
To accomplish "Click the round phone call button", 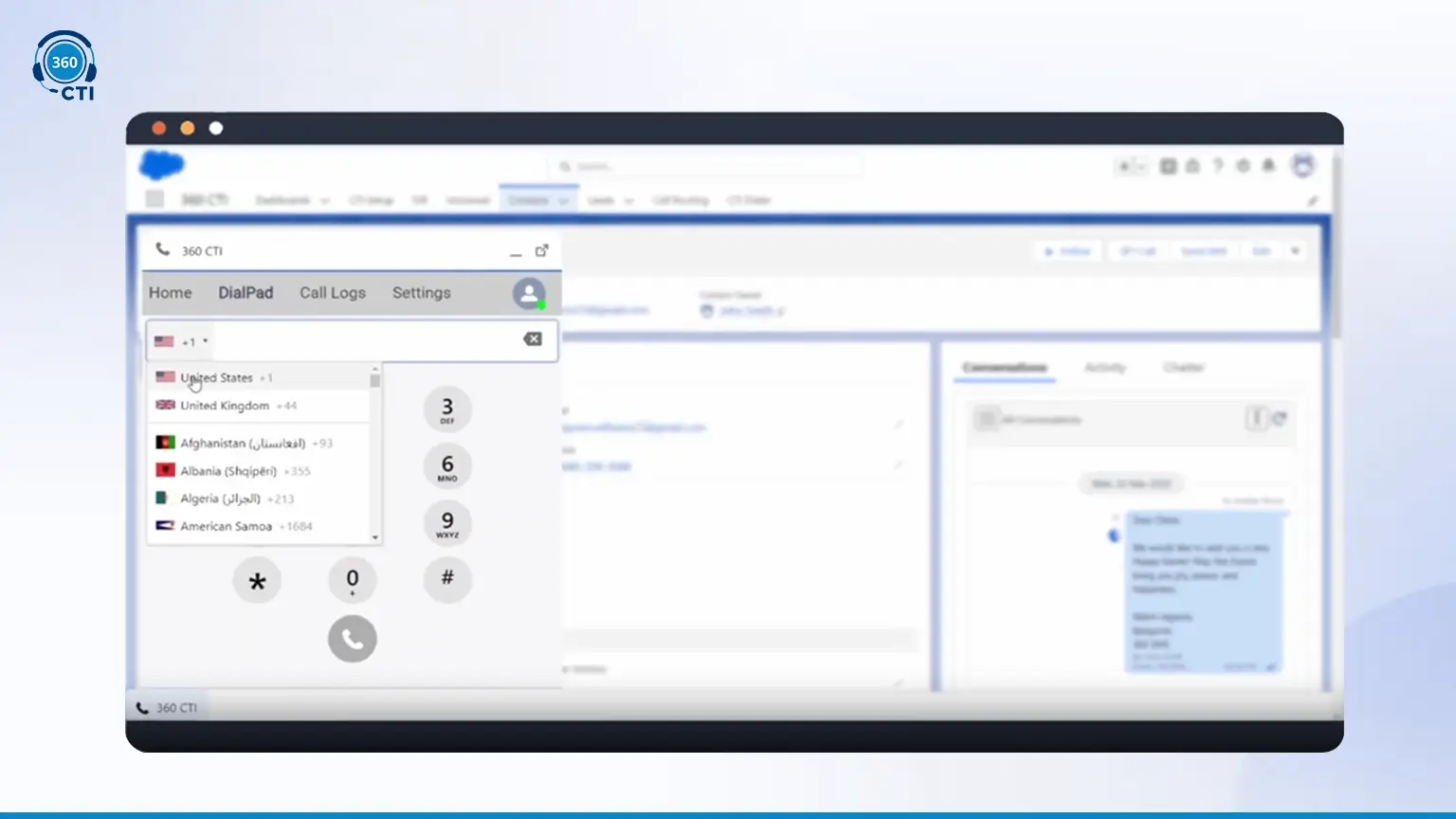I will pyautogui.click(x=353, y=639).
